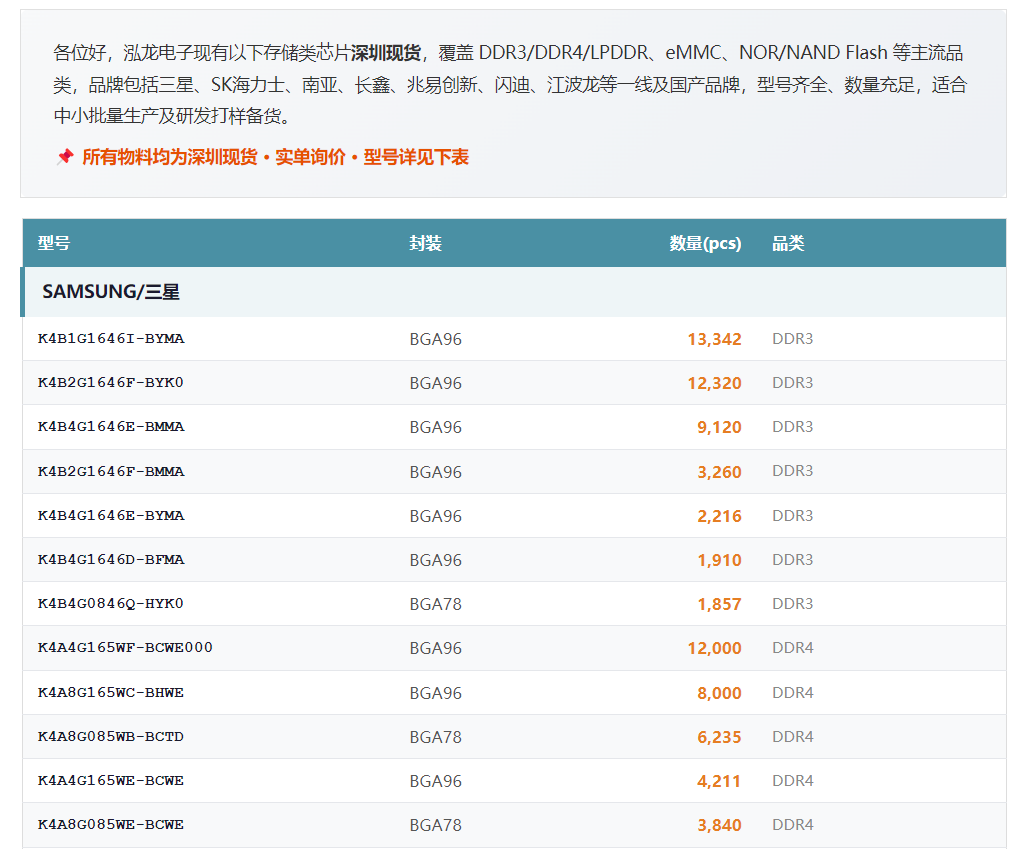Click DDR3 in the K4B4G0846Q-HYK0 row
Viewport: 1027px width, 849px height.
click(793, 603)
